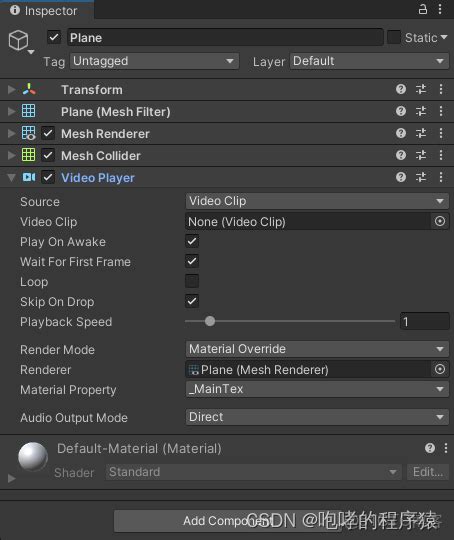
Task: Open Default-Material context menu
Action: pos(446,448)
